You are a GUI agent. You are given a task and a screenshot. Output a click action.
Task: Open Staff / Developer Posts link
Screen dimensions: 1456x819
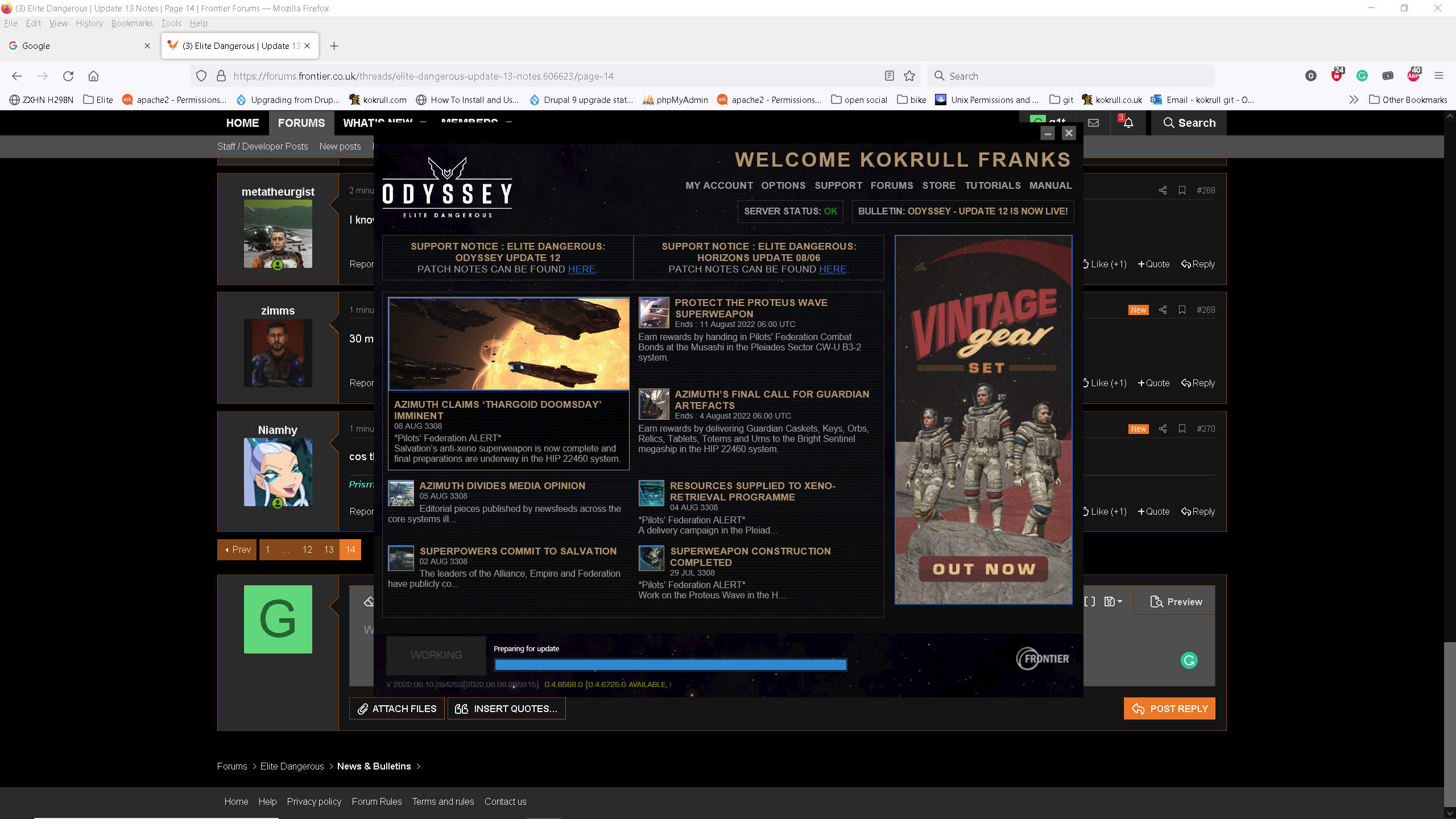click(262, 146)
